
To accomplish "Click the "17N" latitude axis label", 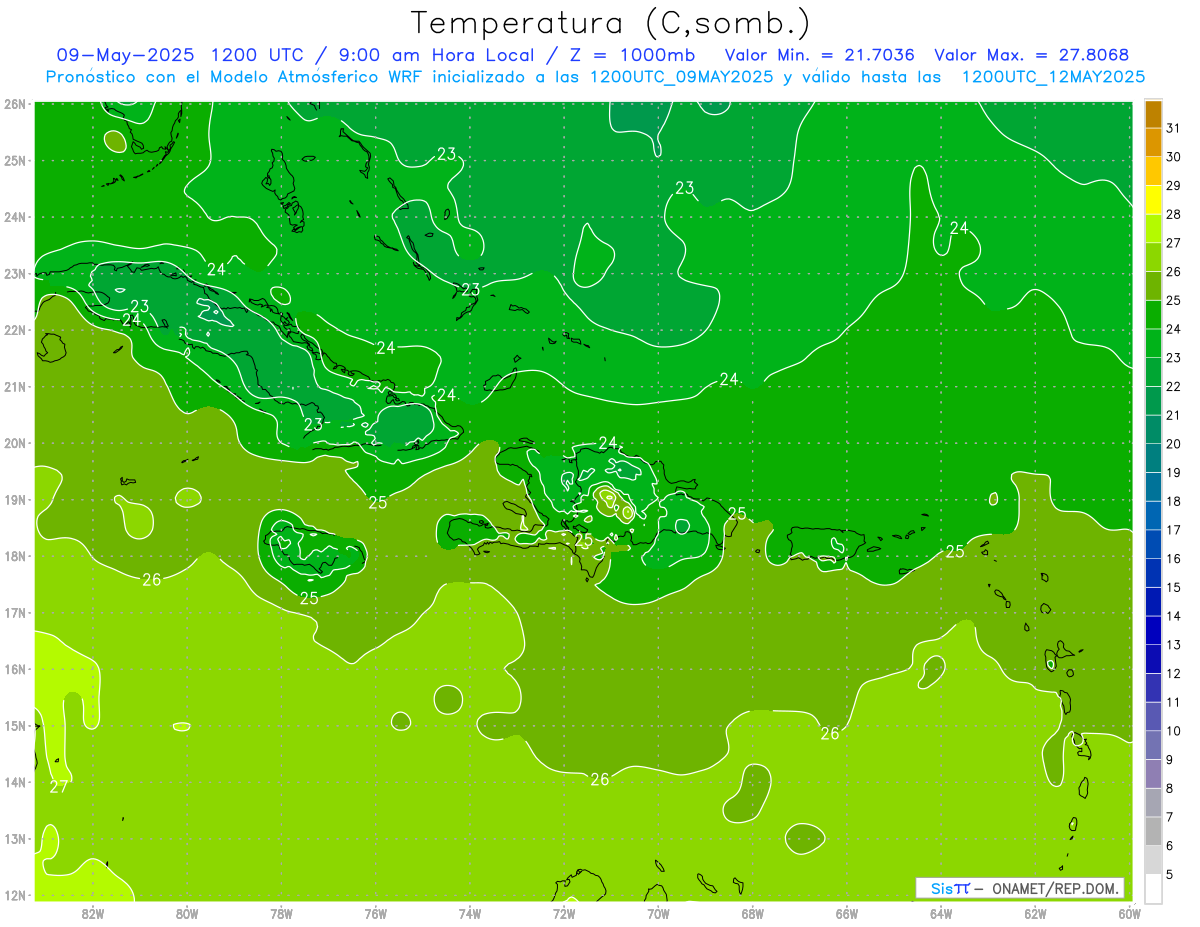I will 15,612.
